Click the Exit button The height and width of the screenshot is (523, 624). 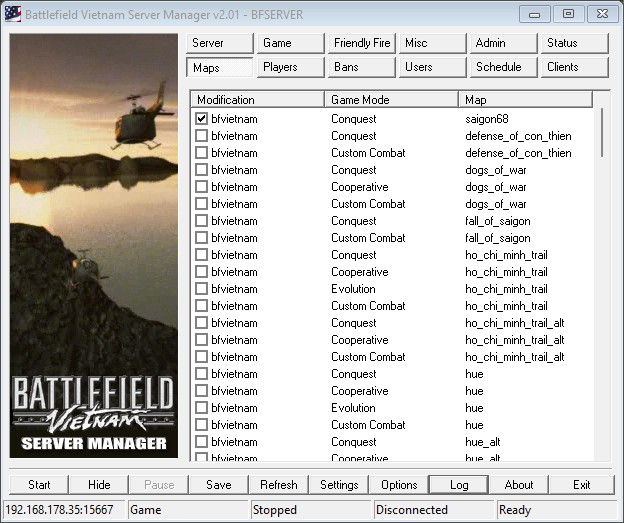coord(581,485)
